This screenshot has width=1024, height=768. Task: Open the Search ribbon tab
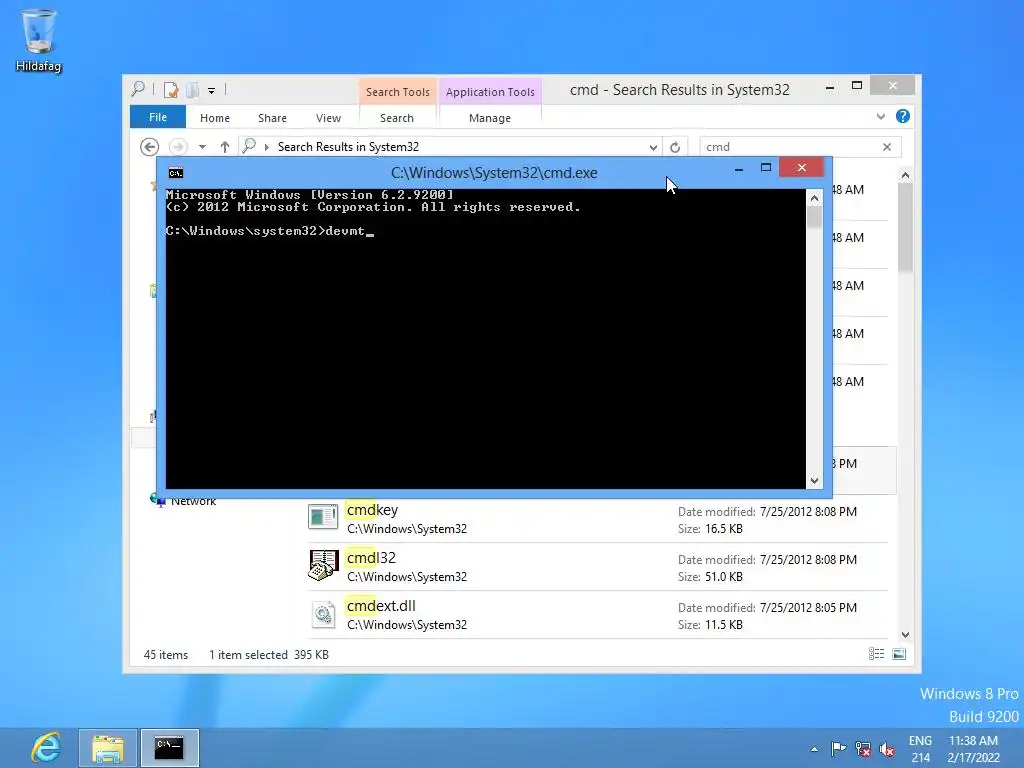(397, 118)
